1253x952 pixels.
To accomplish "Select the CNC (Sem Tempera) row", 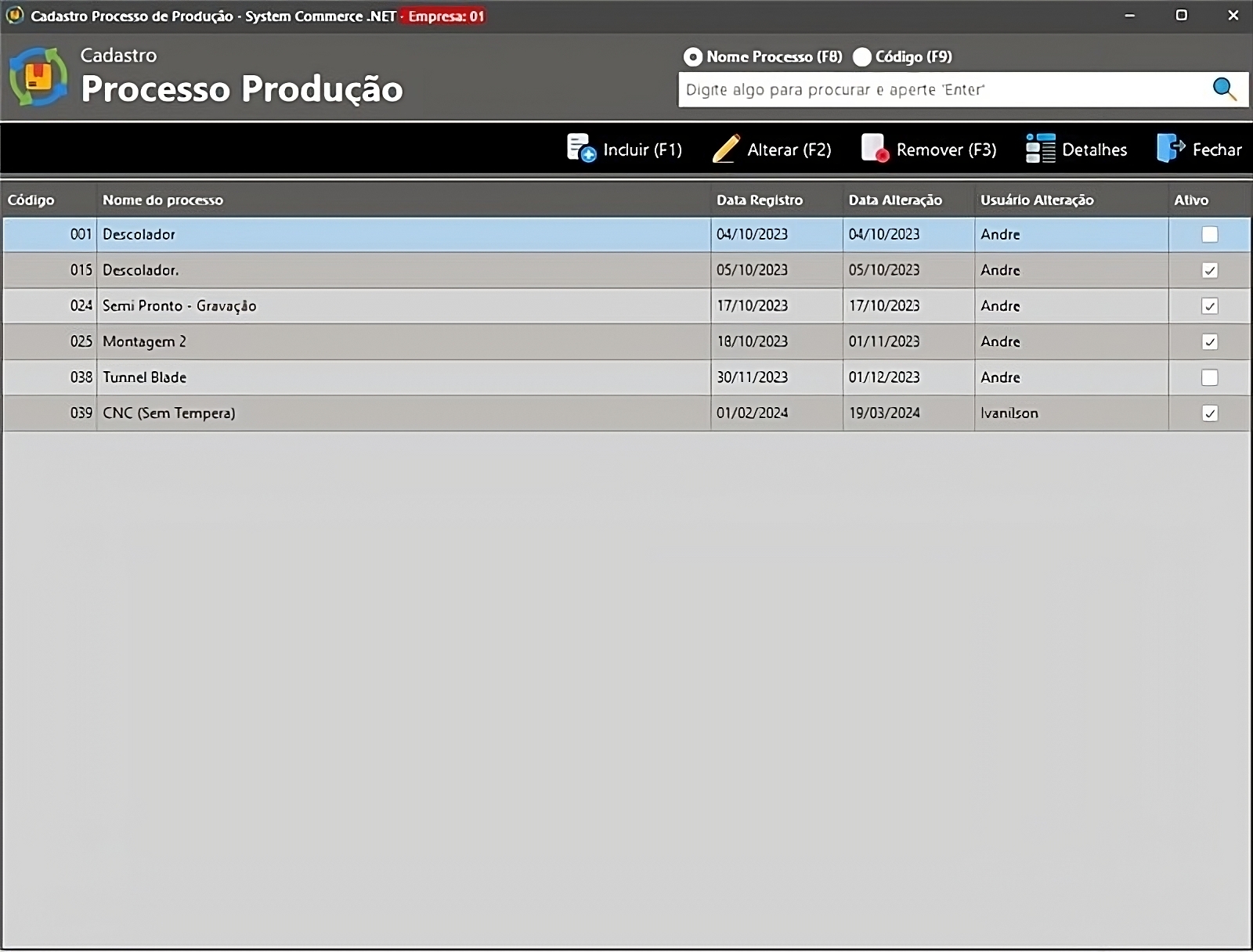I will click(x=392, y=413).
